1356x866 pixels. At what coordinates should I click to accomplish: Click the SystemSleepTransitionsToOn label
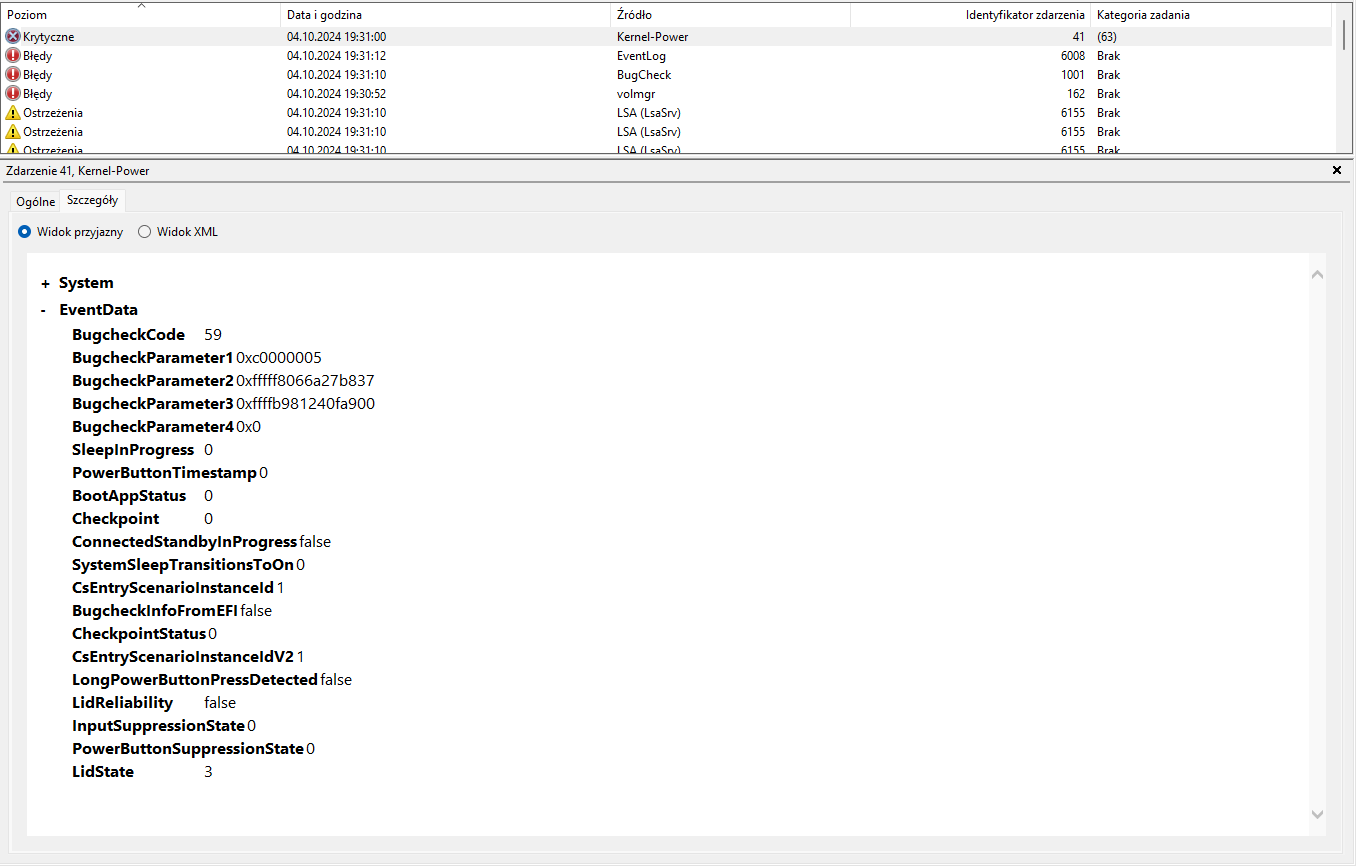pyautogui.click(x=183, y=565)
